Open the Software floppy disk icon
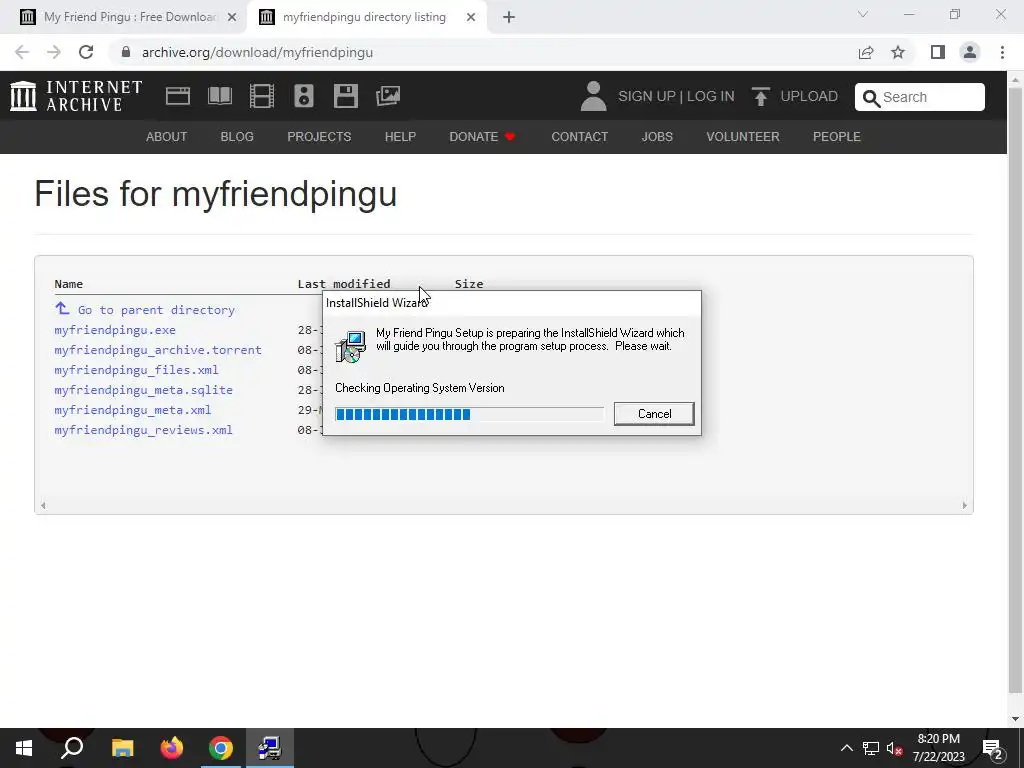Image resolution: width=1024 pixels, height=768 pixels. [x=345, y=96]
